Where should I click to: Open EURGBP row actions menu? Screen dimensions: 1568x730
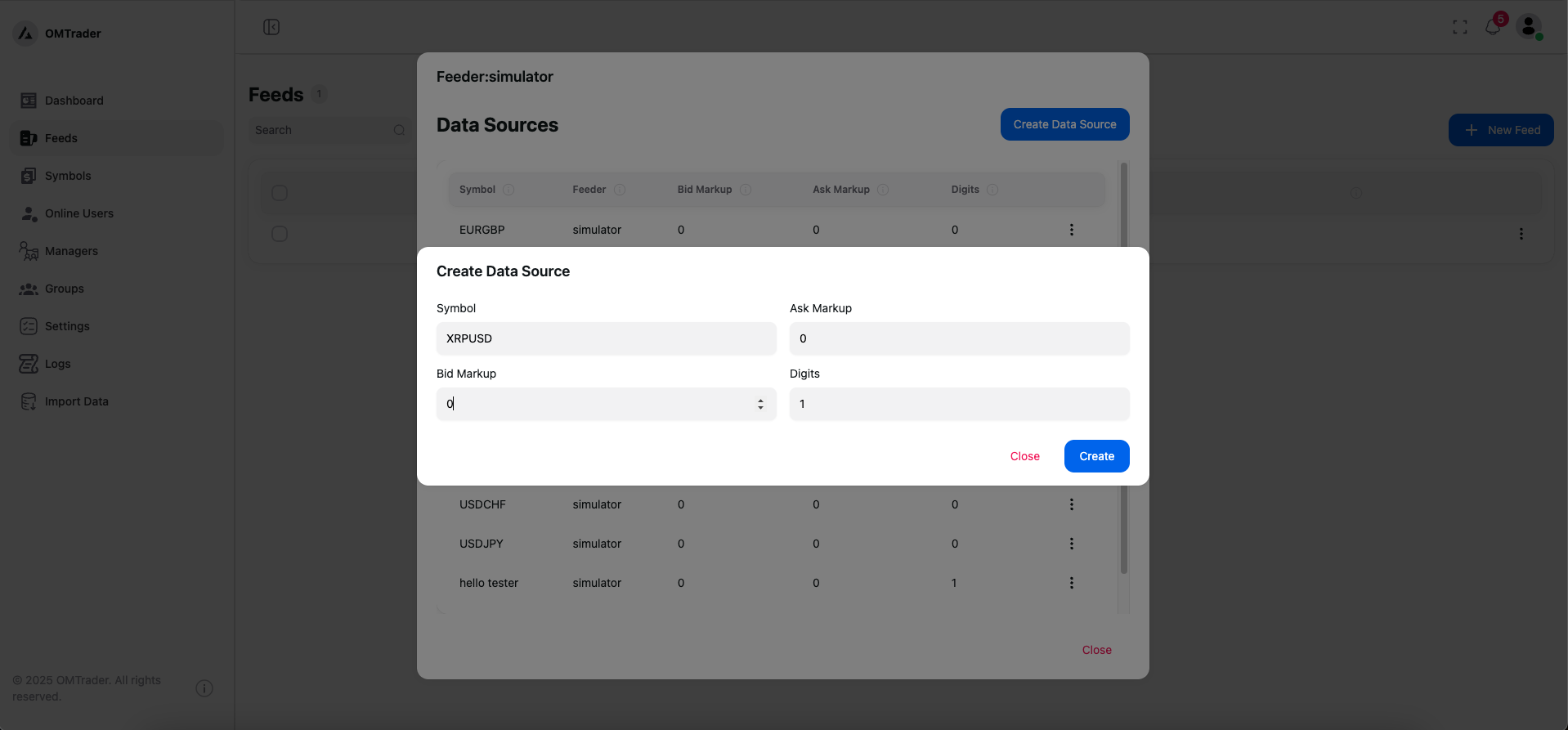point(1072,230)
